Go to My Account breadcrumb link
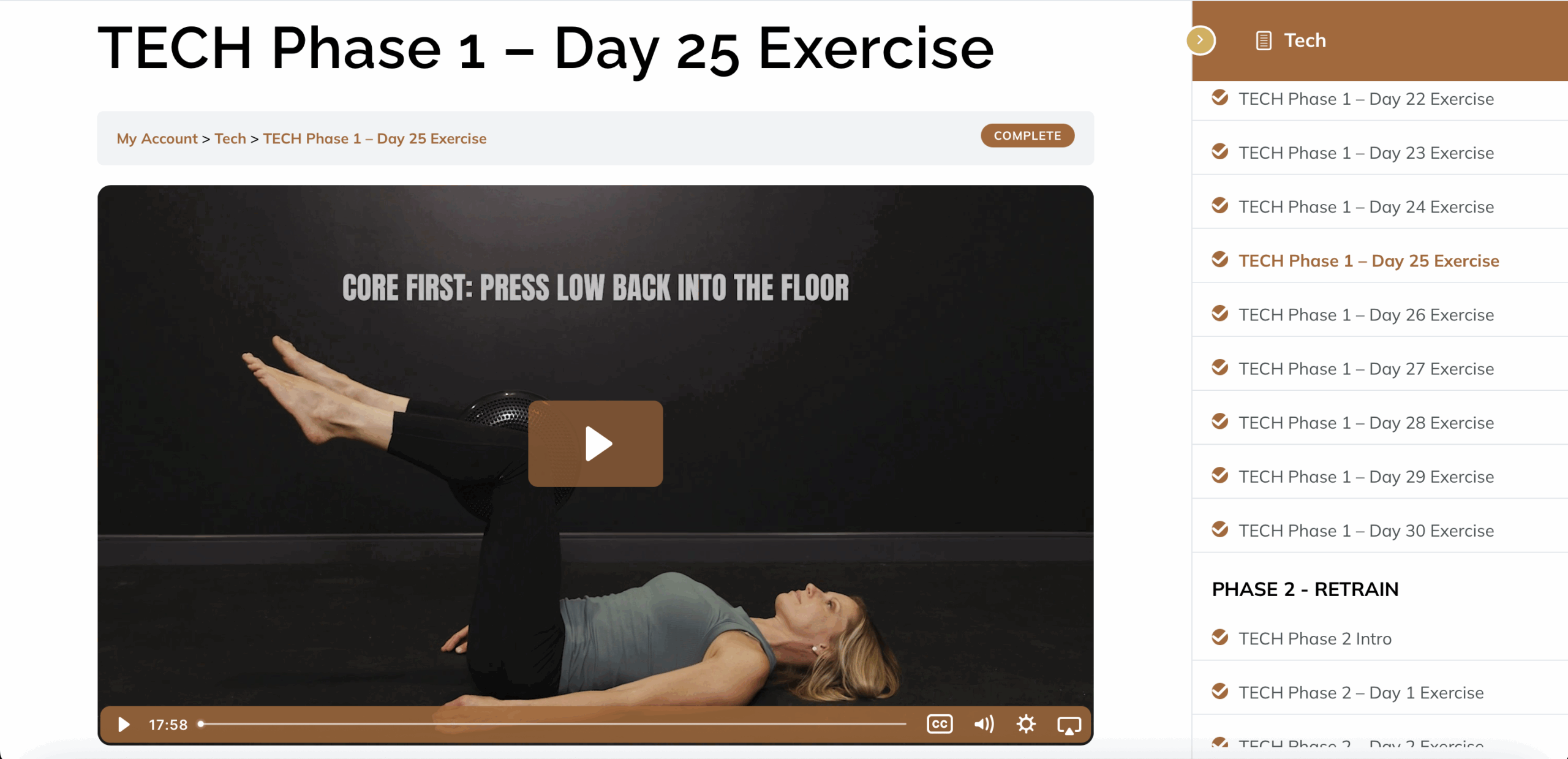The height and width of the screenshot is (759, 1568). pyautogui.click(x=157, y=138)
